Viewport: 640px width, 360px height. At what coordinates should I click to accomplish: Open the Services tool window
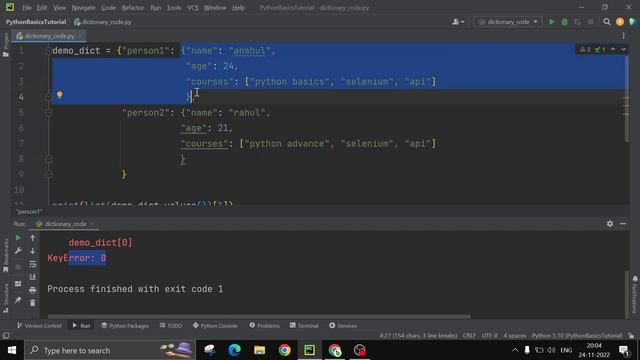point(343,325)
